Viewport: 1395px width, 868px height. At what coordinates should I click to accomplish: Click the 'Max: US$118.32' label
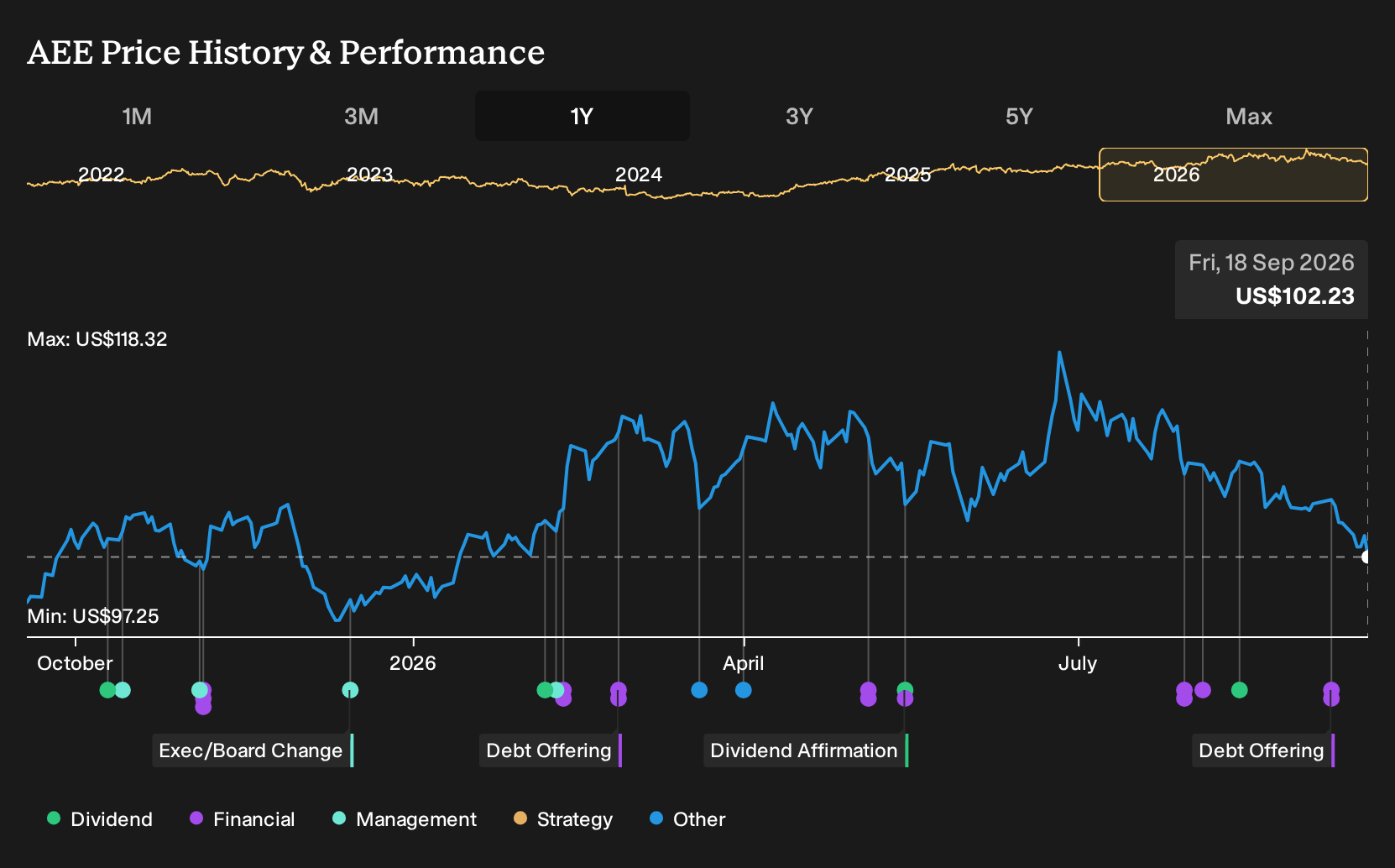click(97, 339)
